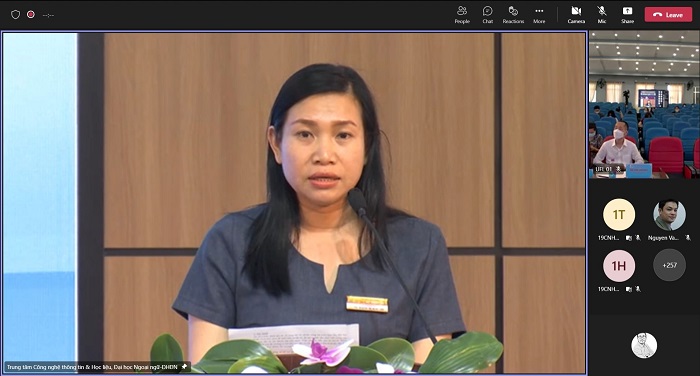The image size is (700, 376).
Task: Leave the meeting
Action: coord(668,14)
